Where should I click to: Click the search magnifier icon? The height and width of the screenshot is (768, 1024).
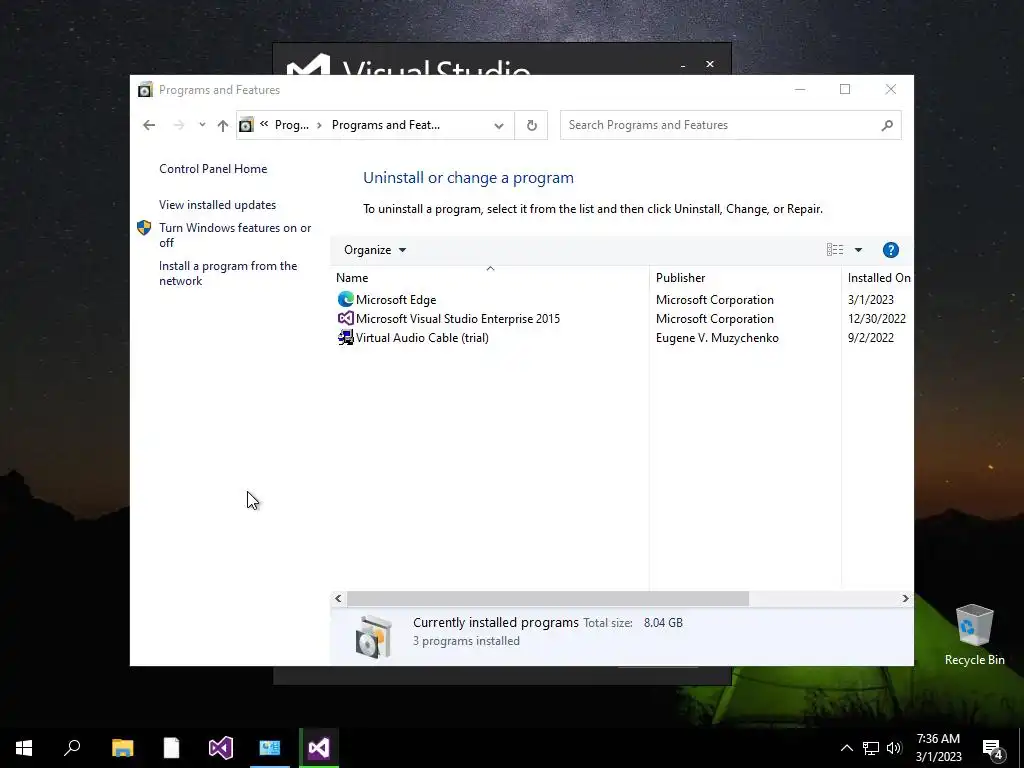tap(886, 125)
